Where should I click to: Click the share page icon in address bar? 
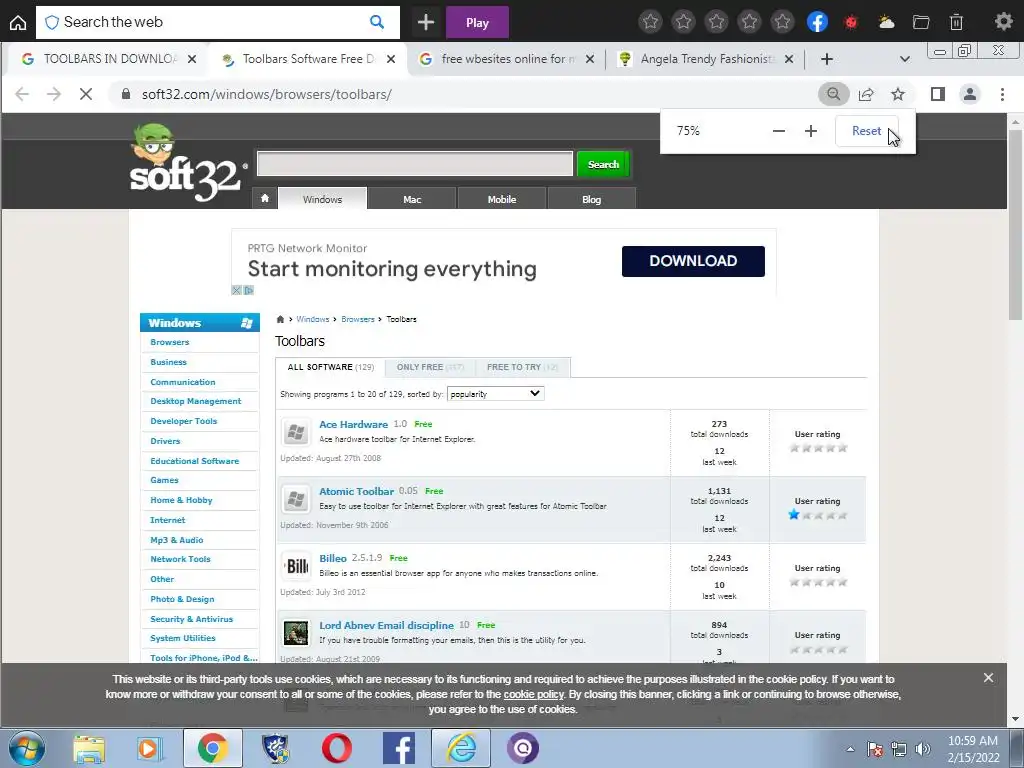pos(866,94)
